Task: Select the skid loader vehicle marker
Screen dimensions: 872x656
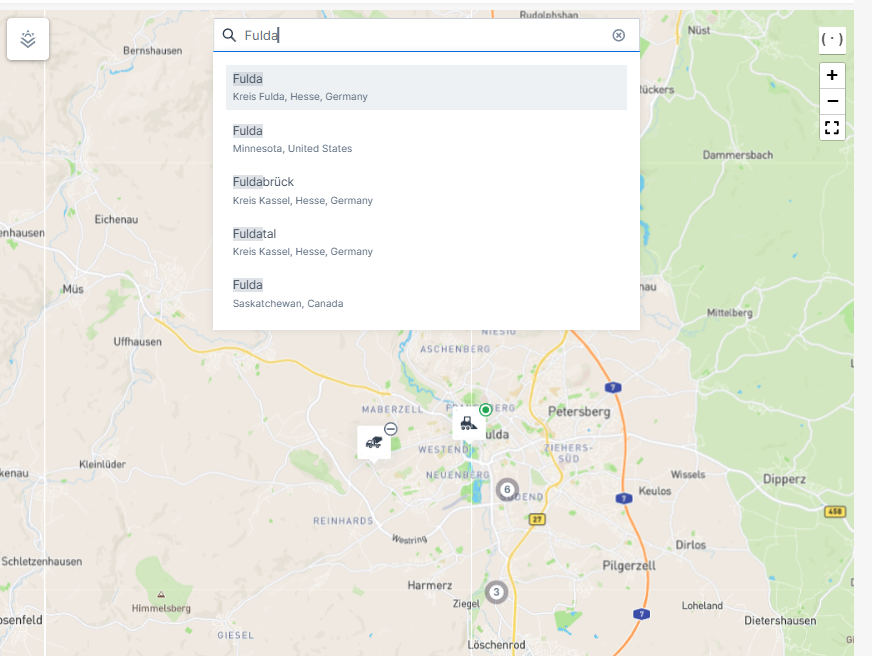Action: [467, 423]
